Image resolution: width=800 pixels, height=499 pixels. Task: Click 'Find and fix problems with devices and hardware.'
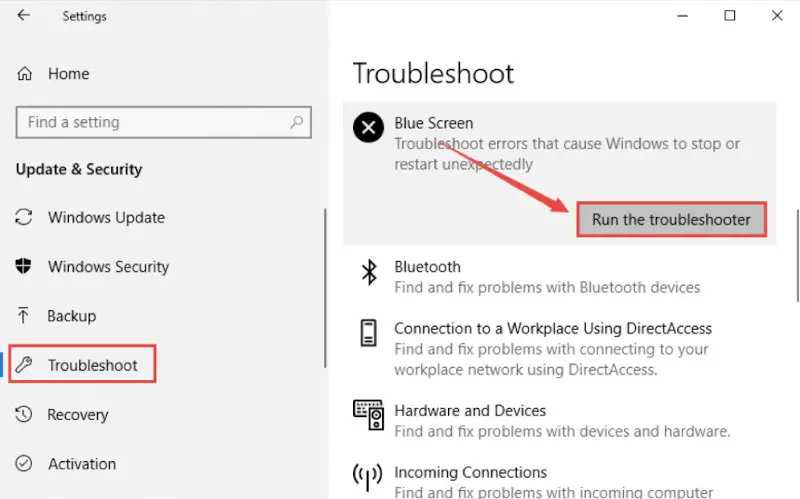562,432
